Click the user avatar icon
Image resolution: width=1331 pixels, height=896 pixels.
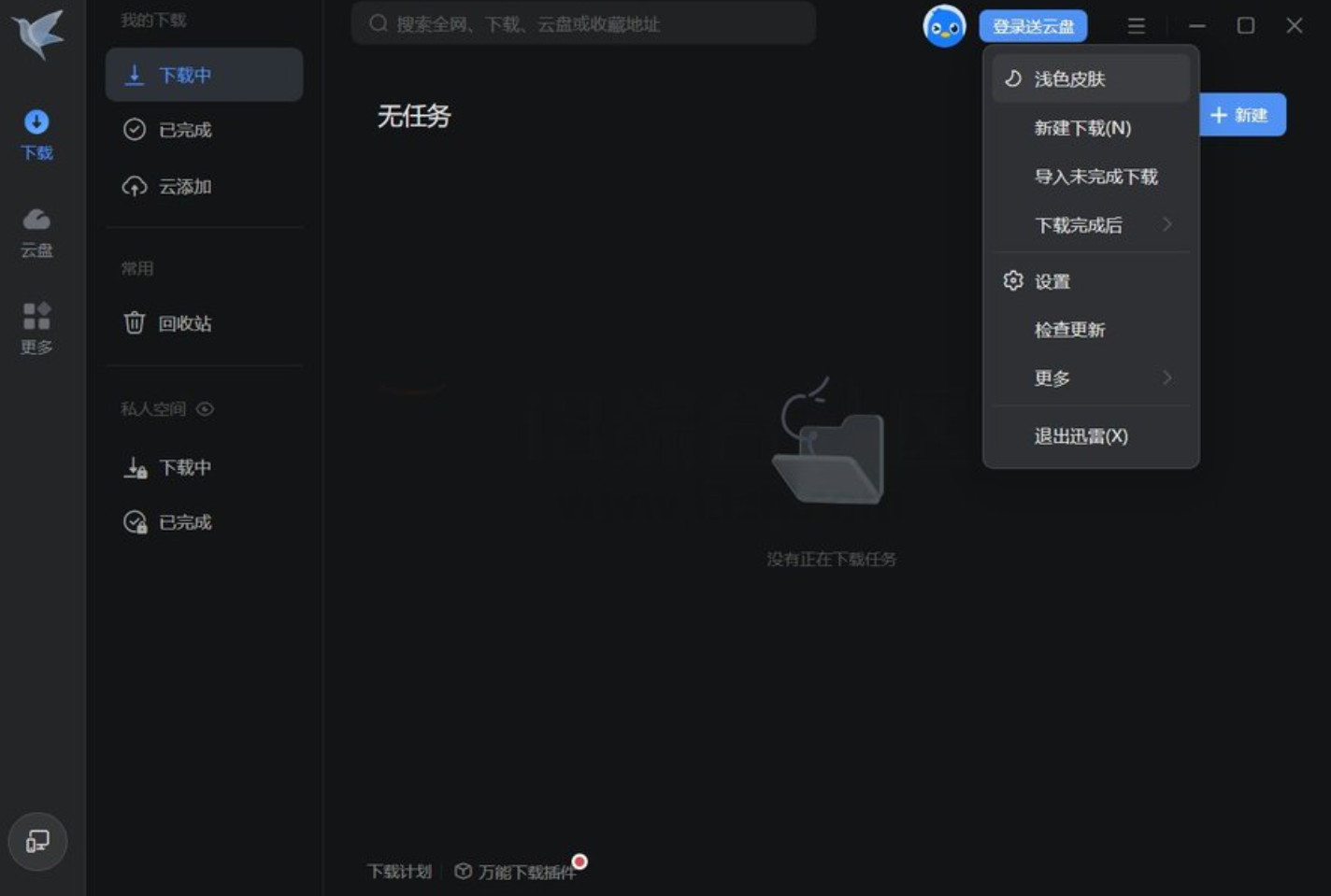click(x=944, y=26)
